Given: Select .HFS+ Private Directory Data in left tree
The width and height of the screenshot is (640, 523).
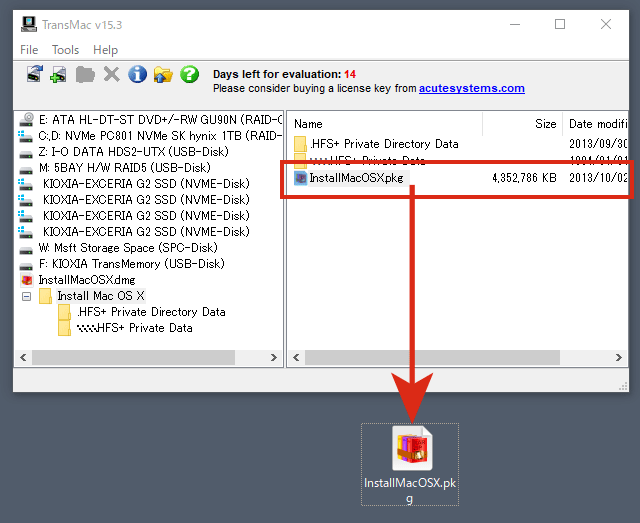Looking at the screenshot, I should [151, 312].
